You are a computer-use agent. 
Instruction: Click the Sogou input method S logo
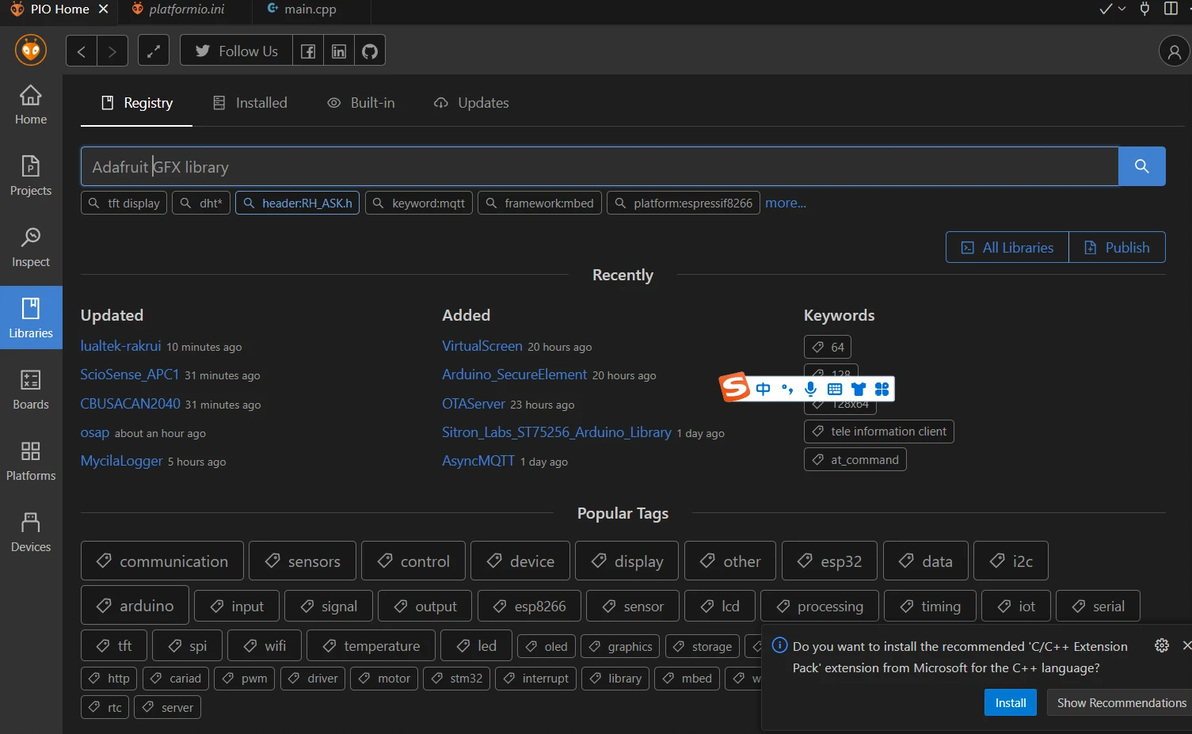tap(734, 388)
